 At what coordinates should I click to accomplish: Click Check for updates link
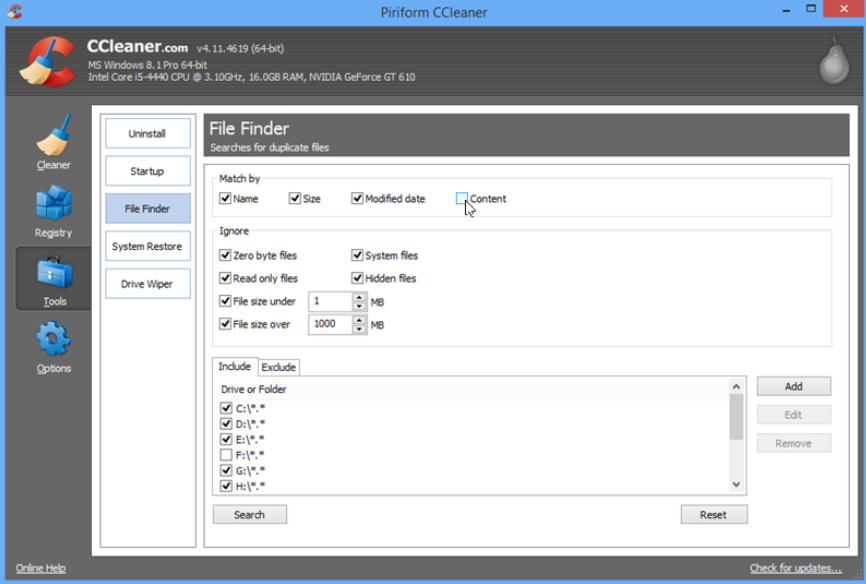[795, 568]
